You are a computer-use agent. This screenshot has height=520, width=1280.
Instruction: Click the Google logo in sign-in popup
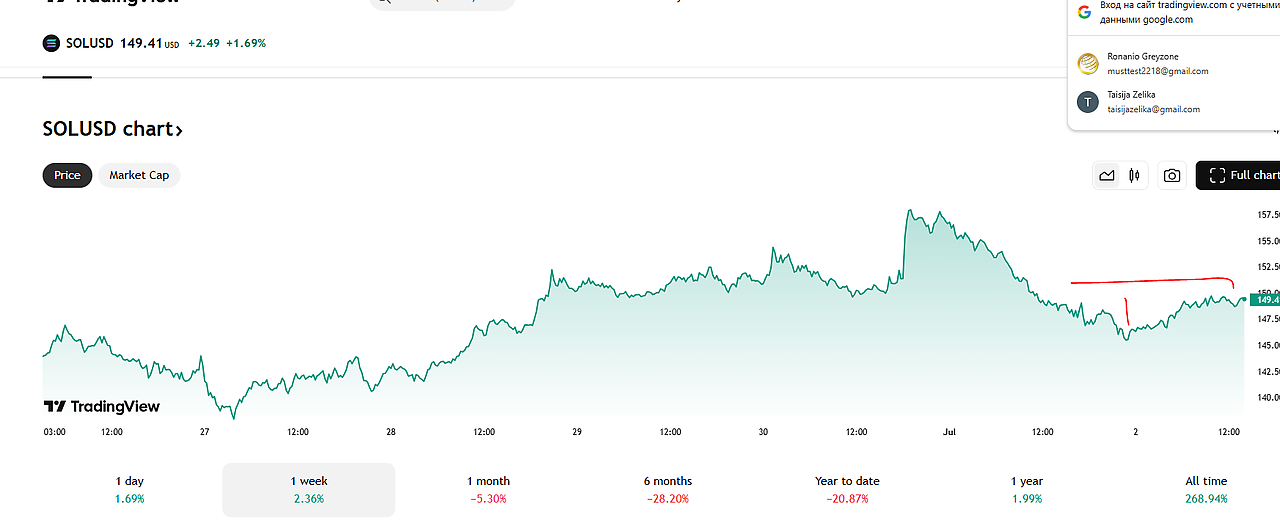point(1084,12)
